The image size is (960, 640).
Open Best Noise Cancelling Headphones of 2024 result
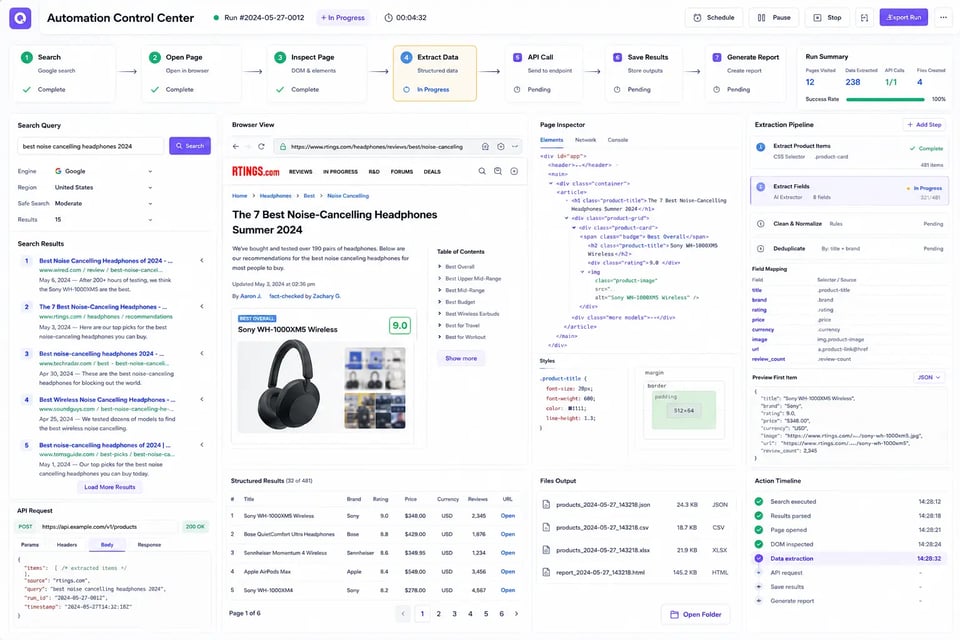point(106,261)
